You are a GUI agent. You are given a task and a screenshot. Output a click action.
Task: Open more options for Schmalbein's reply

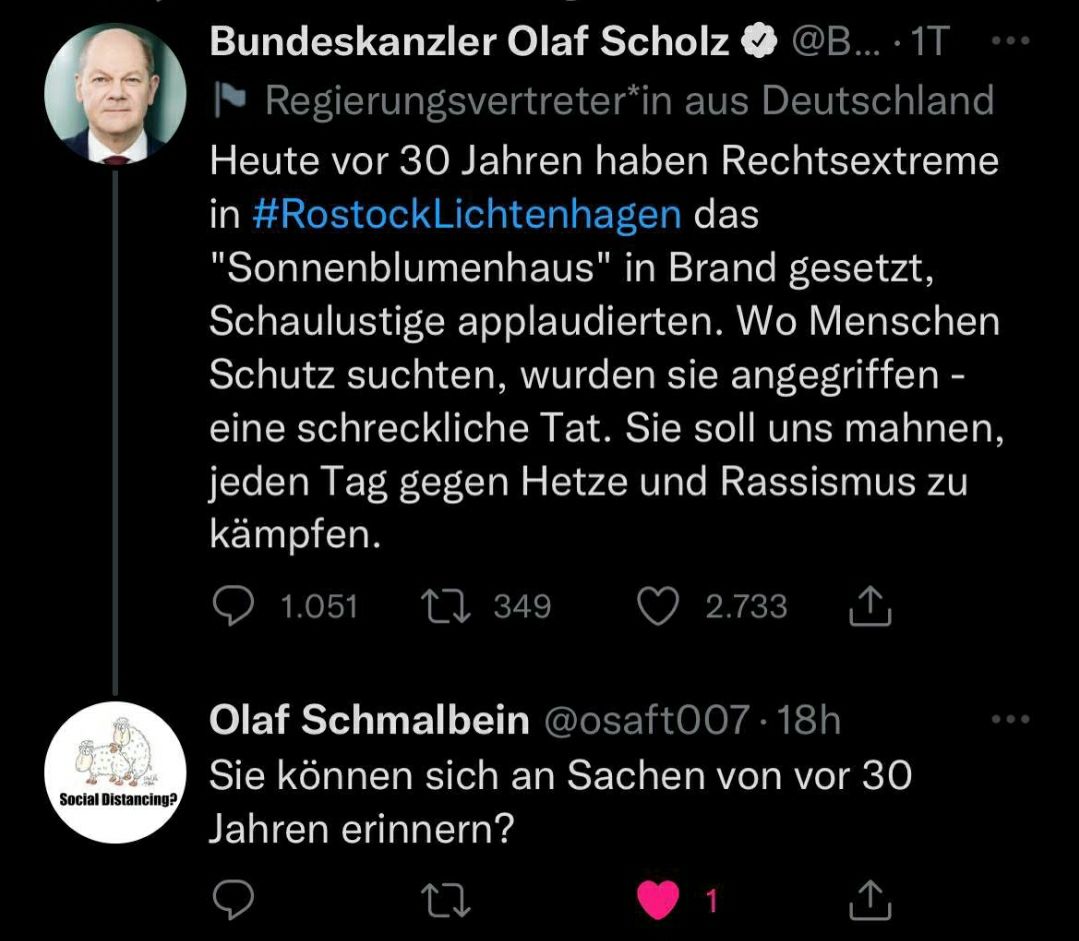pos(1014,719)
